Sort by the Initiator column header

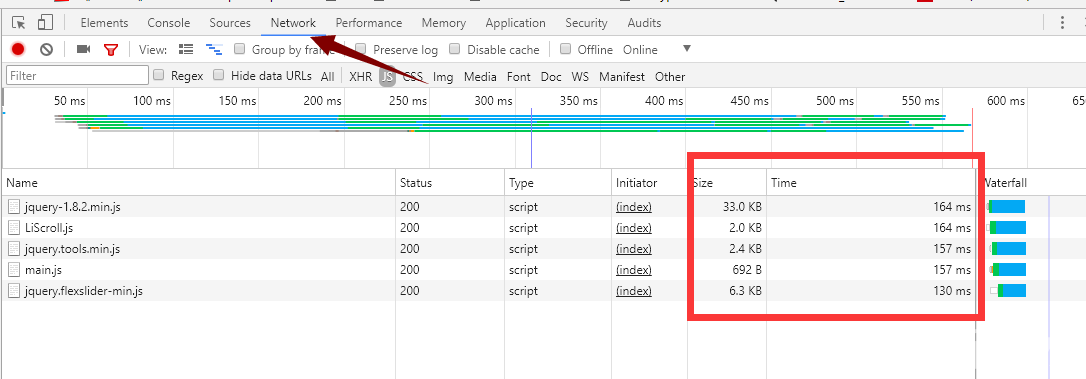(x=650, y=183)
